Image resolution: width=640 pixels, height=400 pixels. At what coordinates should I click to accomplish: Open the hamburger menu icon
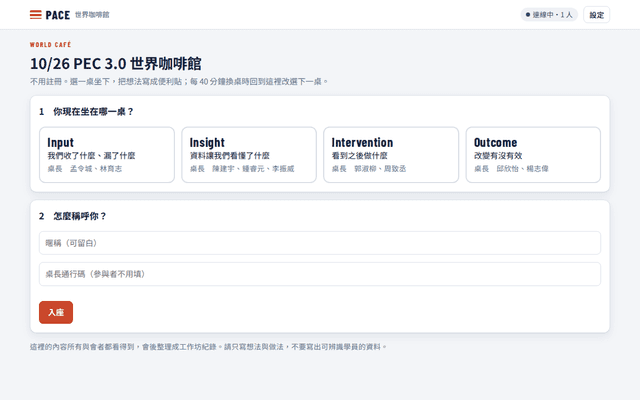tap(36, 15)
